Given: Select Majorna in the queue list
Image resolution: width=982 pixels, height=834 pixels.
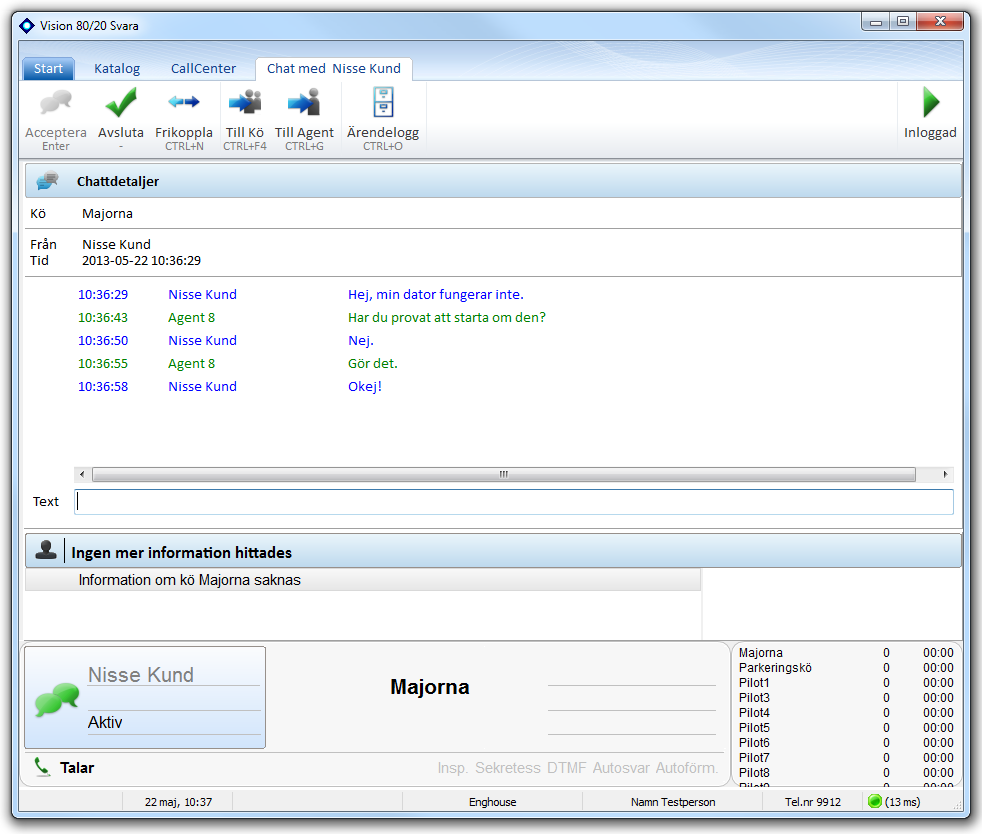Looking at the screenshot, I should pyautogui.click(x=846, y=652).
